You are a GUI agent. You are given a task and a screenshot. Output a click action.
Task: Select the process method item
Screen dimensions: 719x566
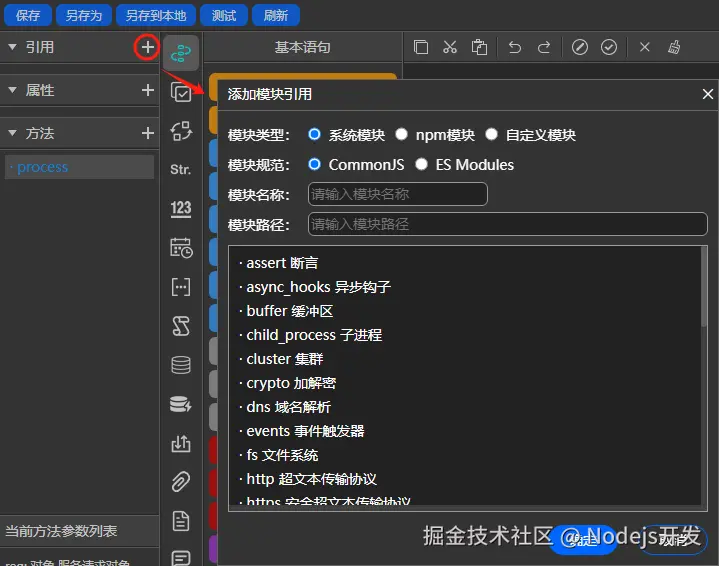point(79,167)
